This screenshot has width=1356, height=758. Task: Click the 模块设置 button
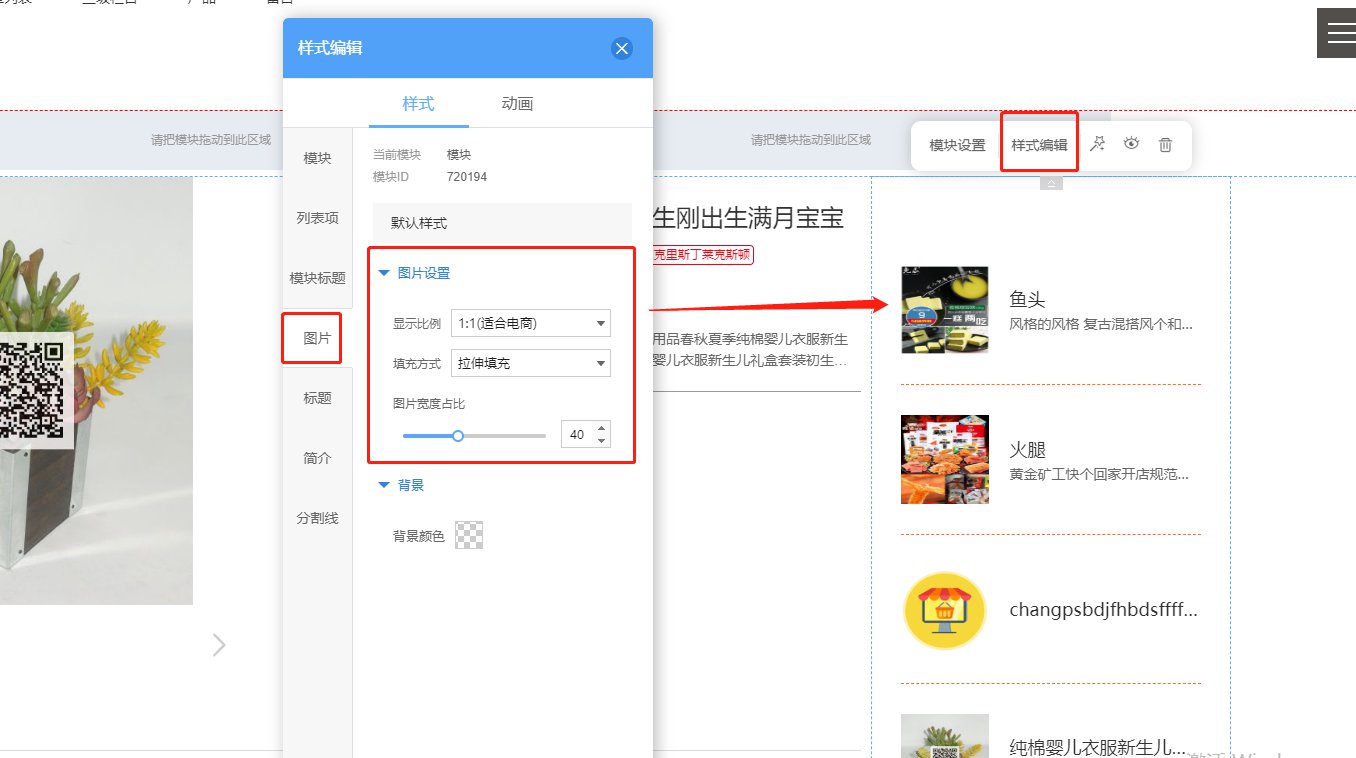click(x=957, y=145)
